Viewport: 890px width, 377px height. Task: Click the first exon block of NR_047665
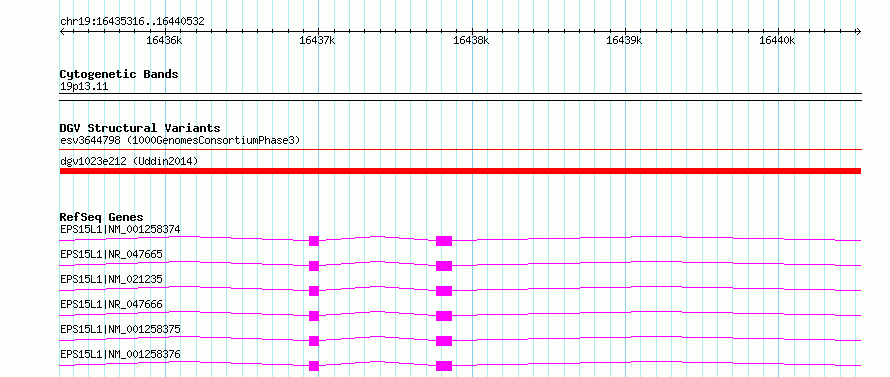pyautogui.click(x=314, y=266)
